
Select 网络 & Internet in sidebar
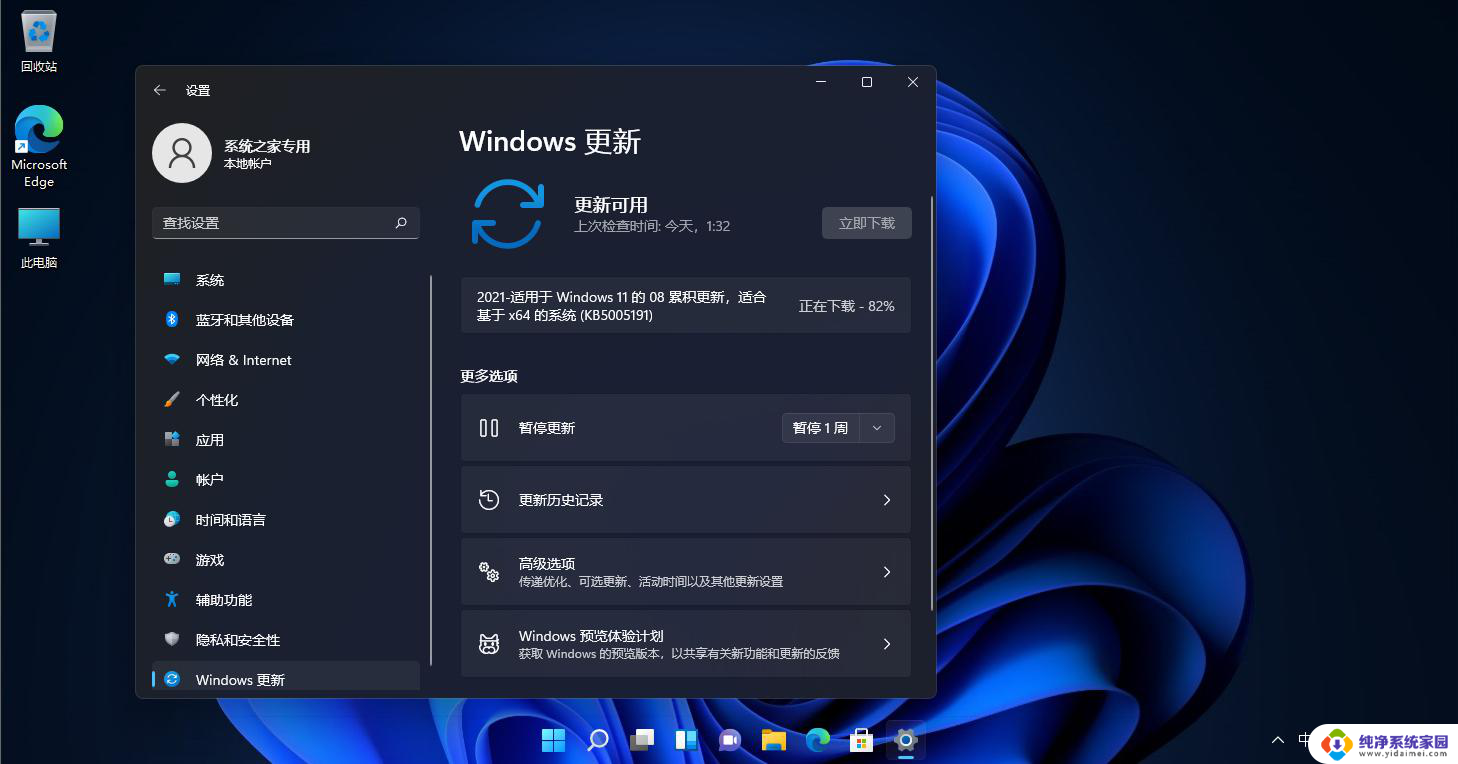point(286,360)
